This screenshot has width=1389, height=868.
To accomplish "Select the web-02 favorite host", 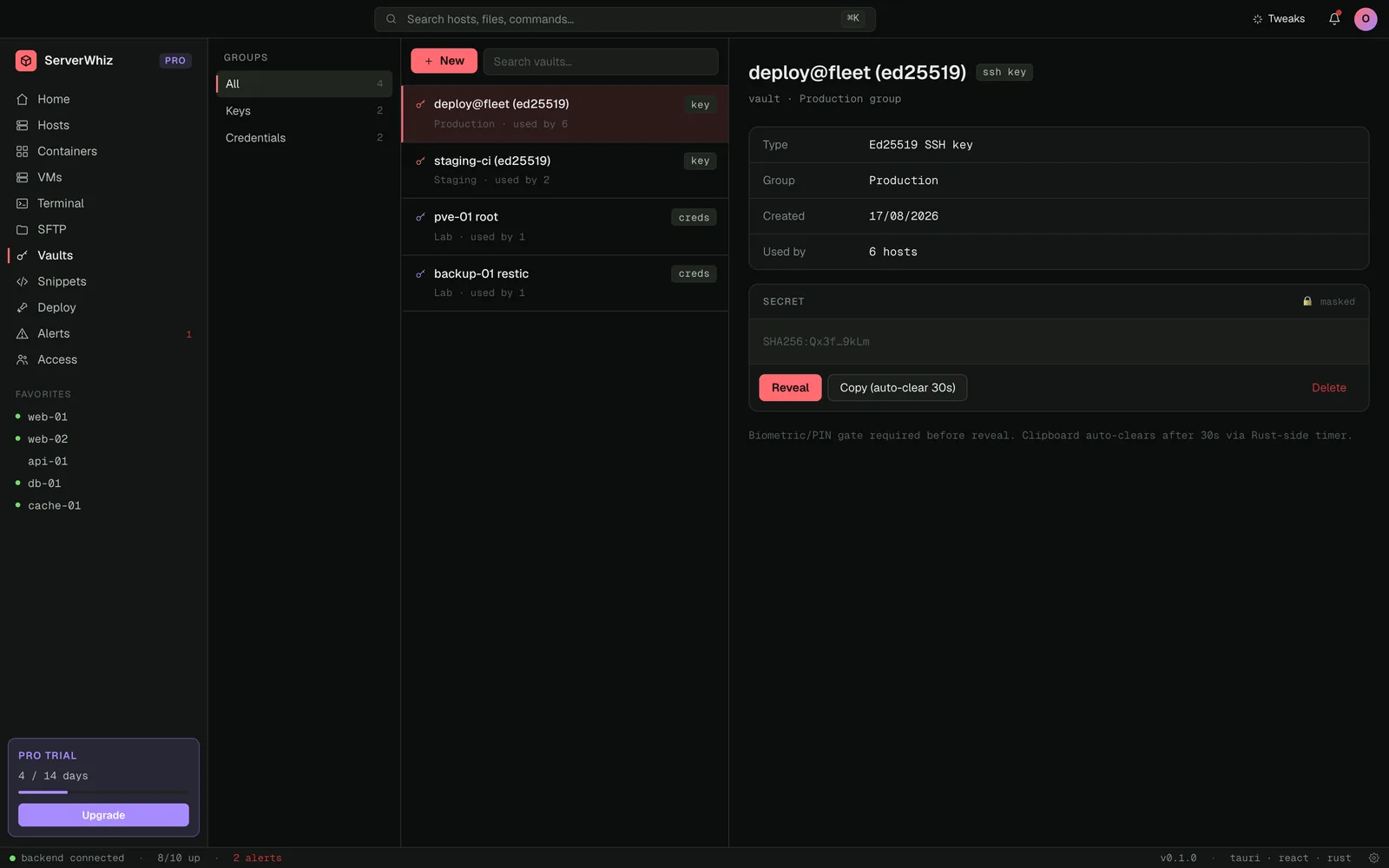I will 103,439.
